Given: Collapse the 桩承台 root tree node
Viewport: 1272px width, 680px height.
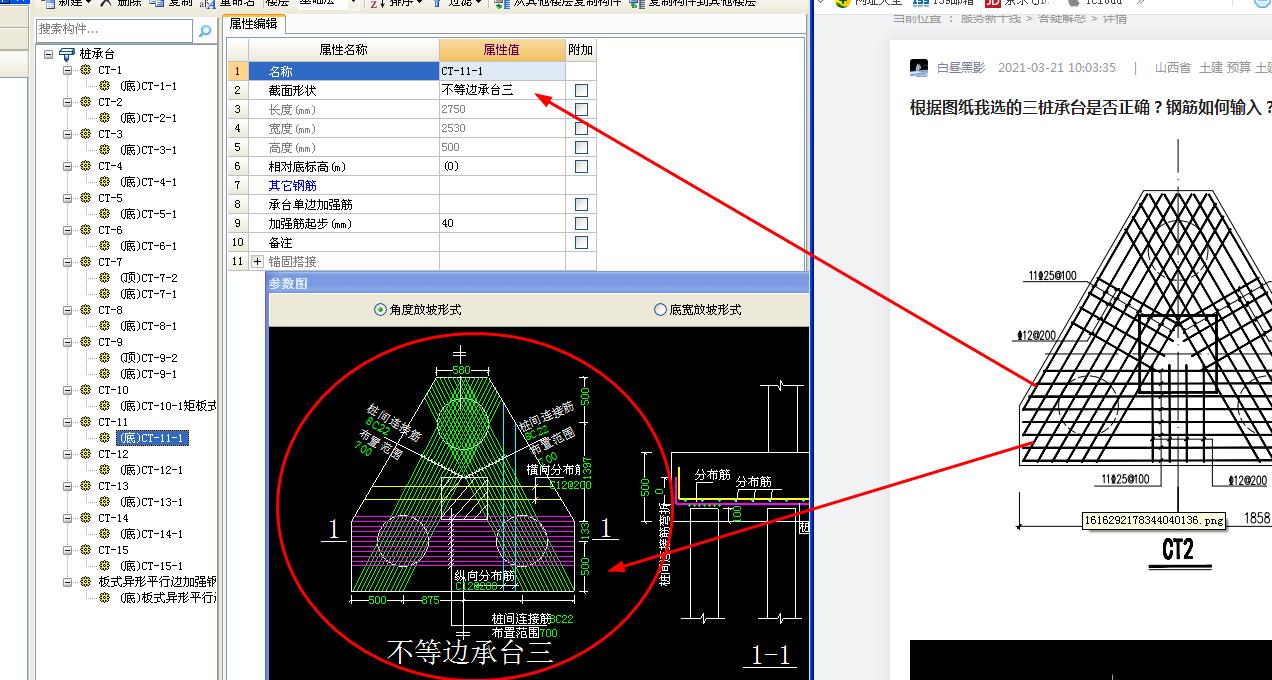Looking at the screenshot, I should [x=49, y=54].
